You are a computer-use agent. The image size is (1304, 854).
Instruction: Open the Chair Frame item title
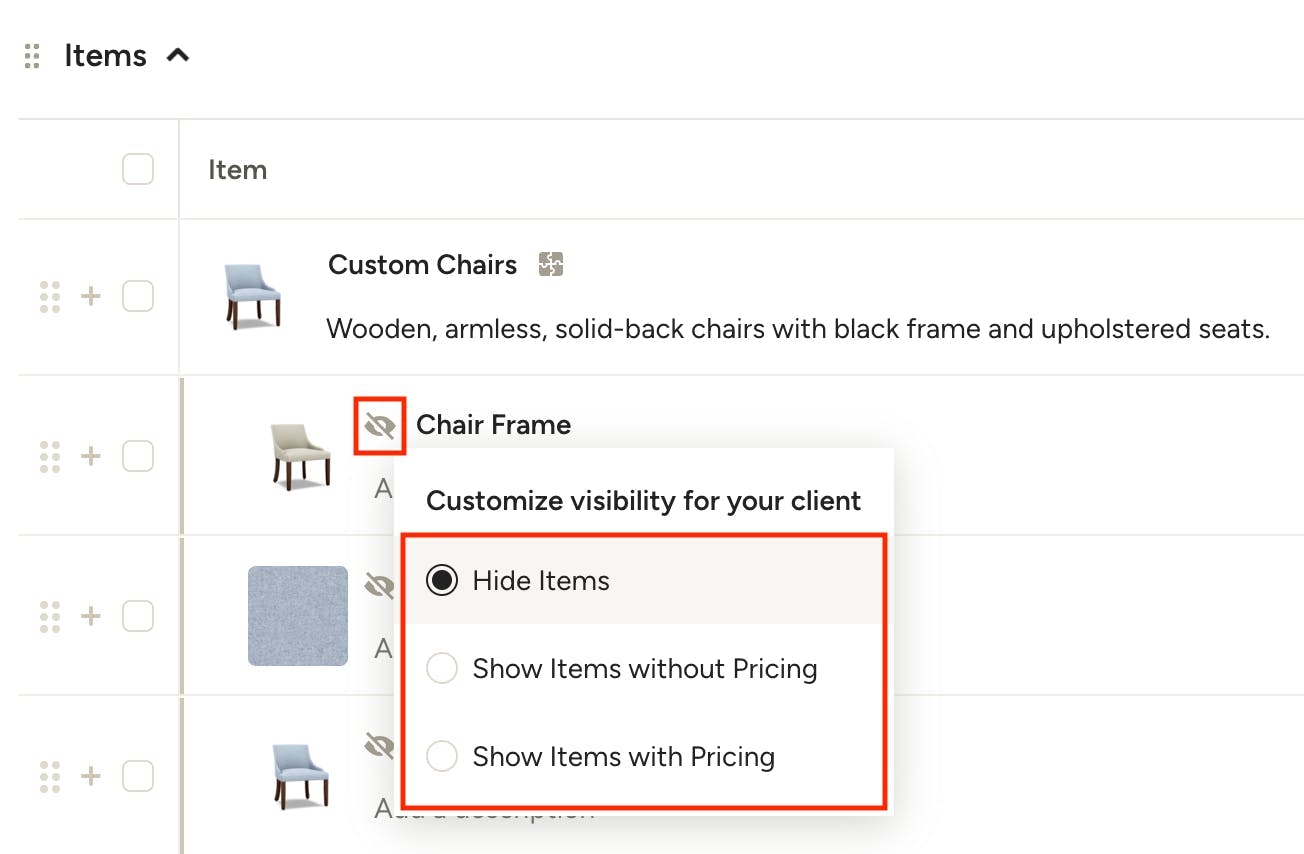pos(494,424)
